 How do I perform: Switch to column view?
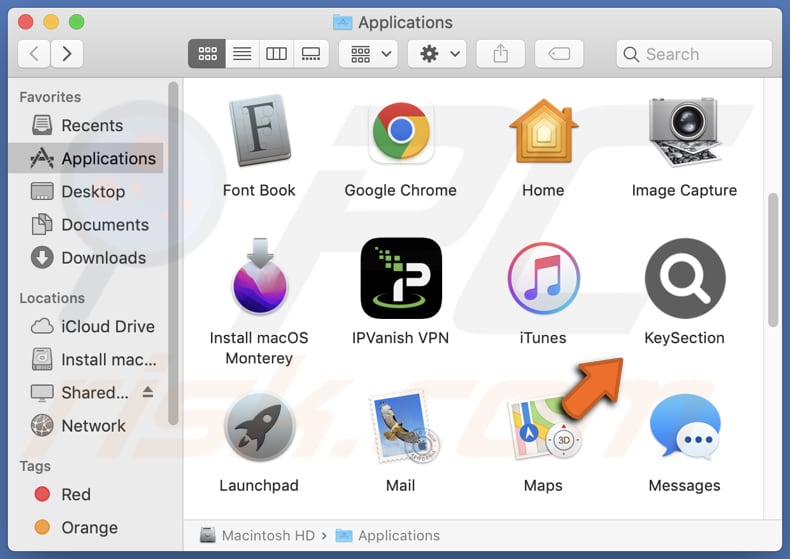click(x=276, y=53)
